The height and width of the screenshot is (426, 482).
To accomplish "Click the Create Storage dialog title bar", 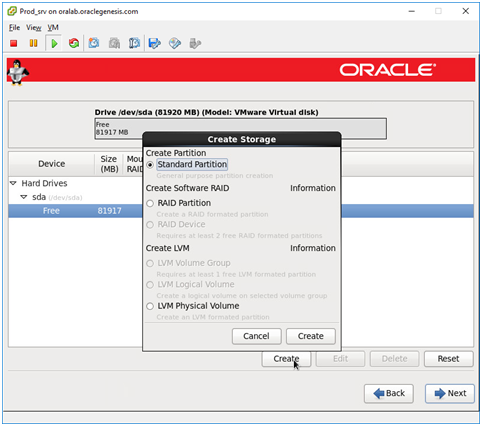I will pos(242,139).
